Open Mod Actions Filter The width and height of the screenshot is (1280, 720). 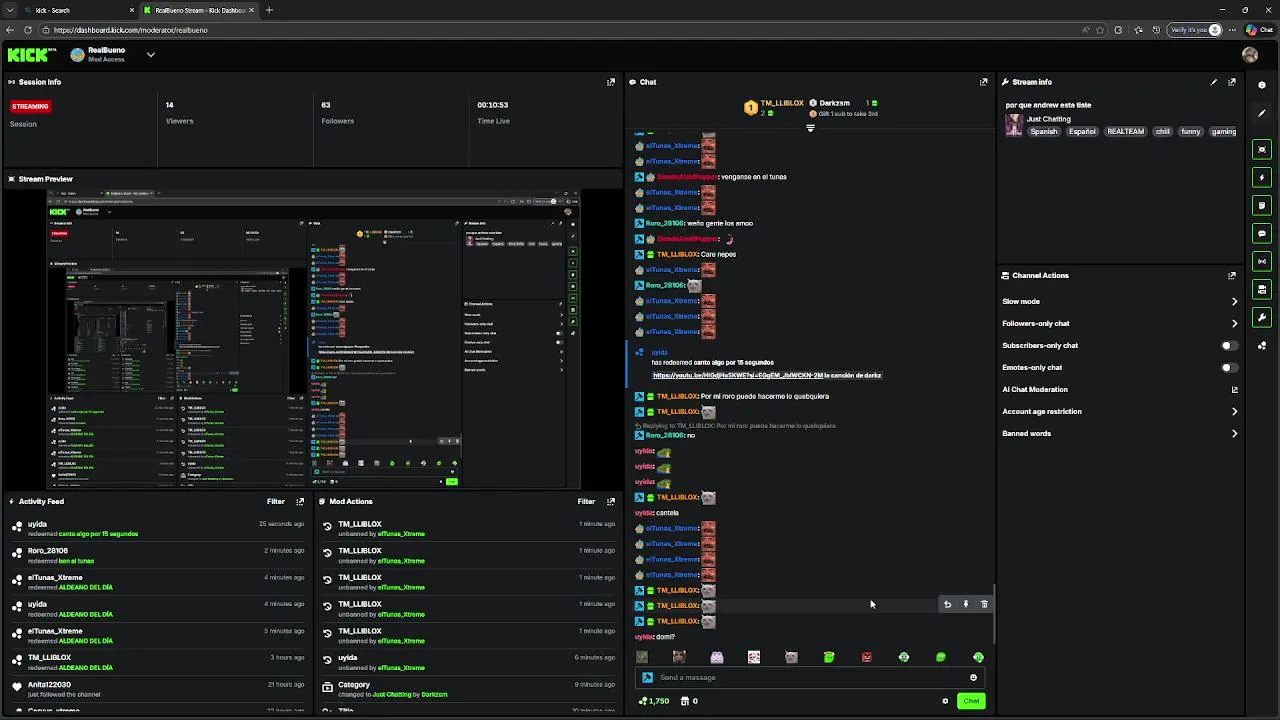(586, 501)
